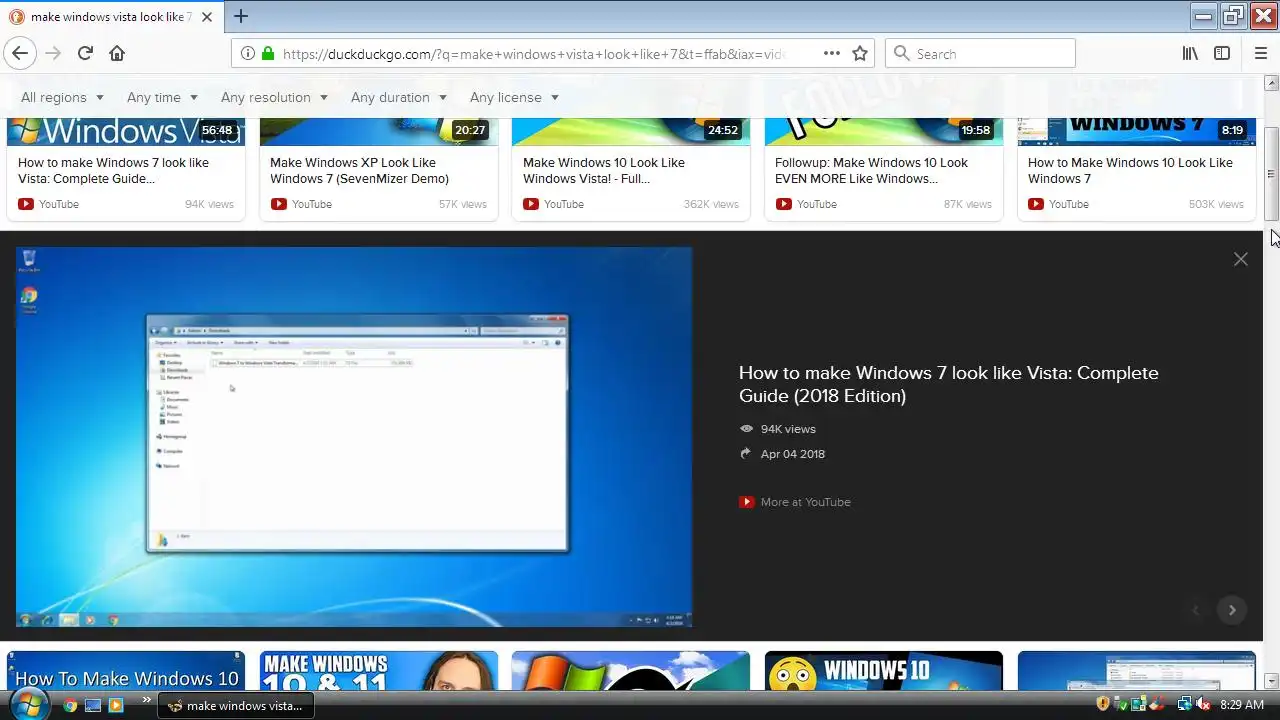Click the '362K views' label
The image size is (1280, 720).
[711, 204]
